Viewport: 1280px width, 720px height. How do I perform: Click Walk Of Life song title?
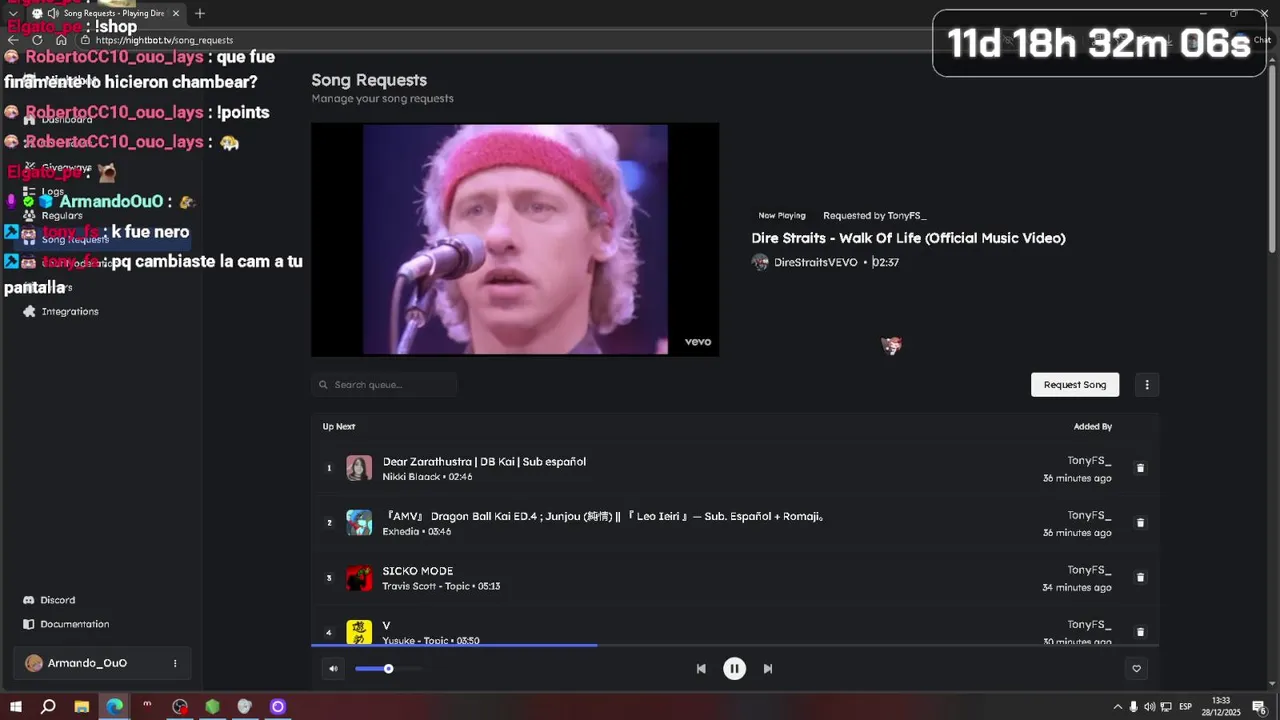(908, 238)
